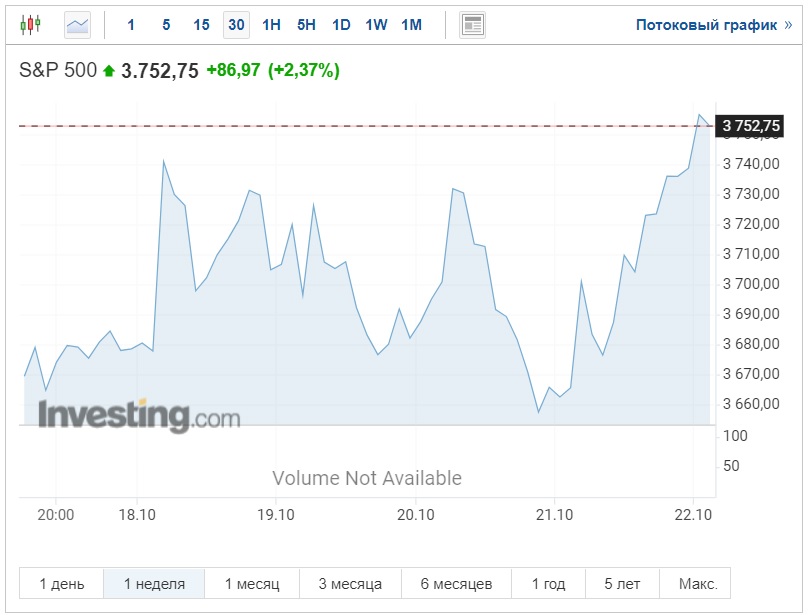Click the 3 680,00 axis label

(x=751, y=344)
